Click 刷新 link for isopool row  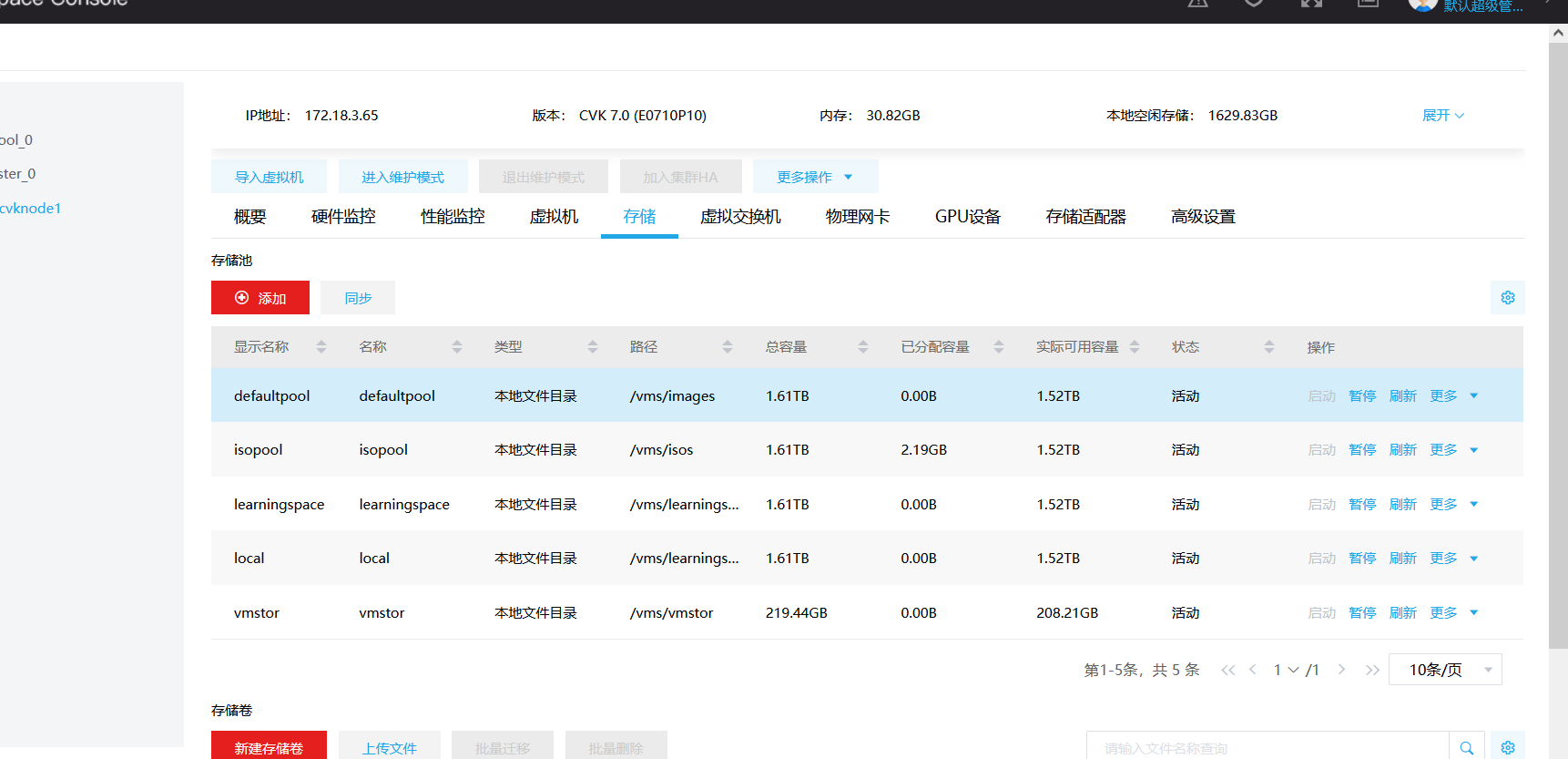tap(1402, 450)
